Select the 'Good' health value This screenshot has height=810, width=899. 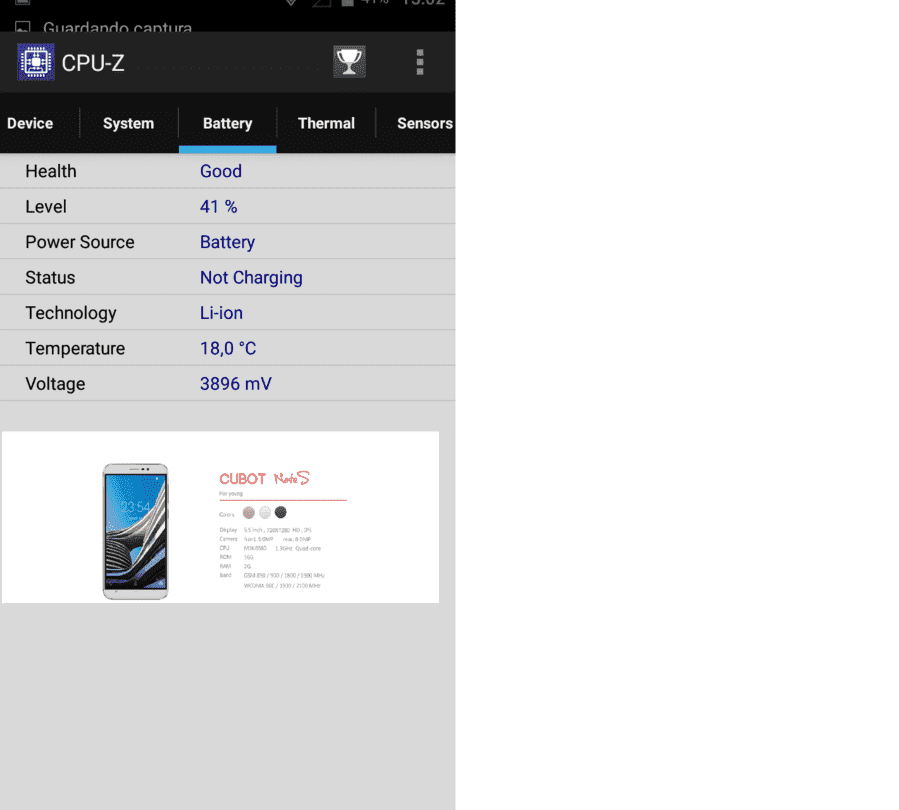coord(221,171)
